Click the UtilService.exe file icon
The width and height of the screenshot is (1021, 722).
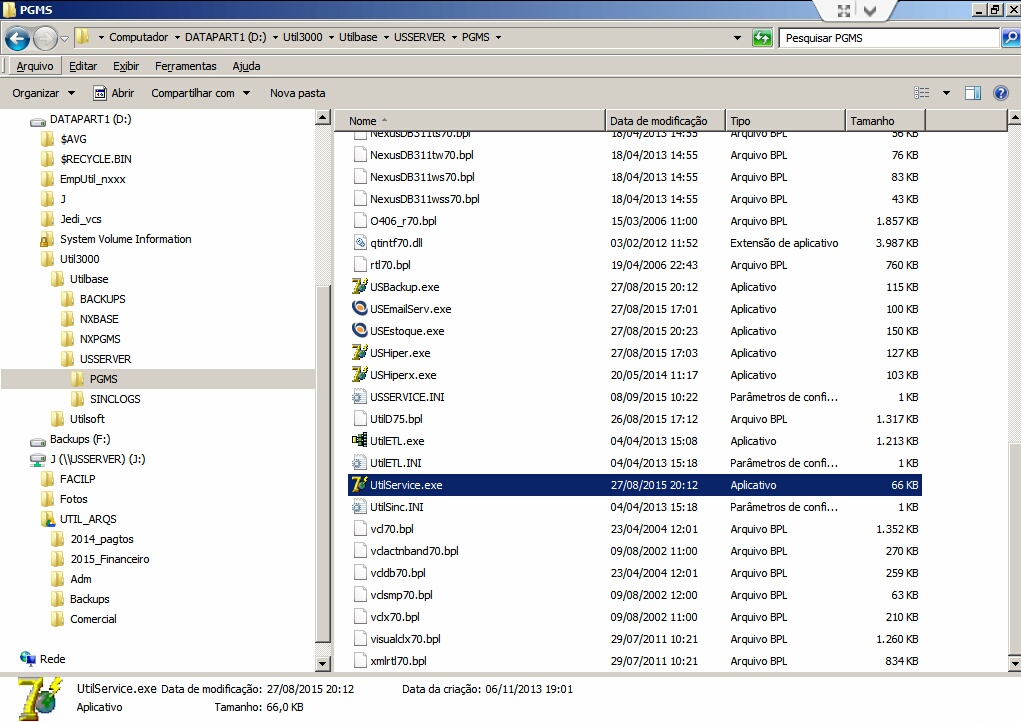(359, 485)
